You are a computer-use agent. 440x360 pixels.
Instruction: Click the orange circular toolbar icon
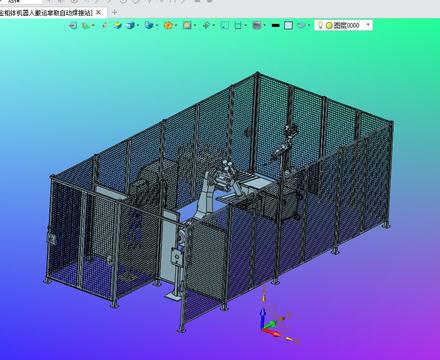168,25
